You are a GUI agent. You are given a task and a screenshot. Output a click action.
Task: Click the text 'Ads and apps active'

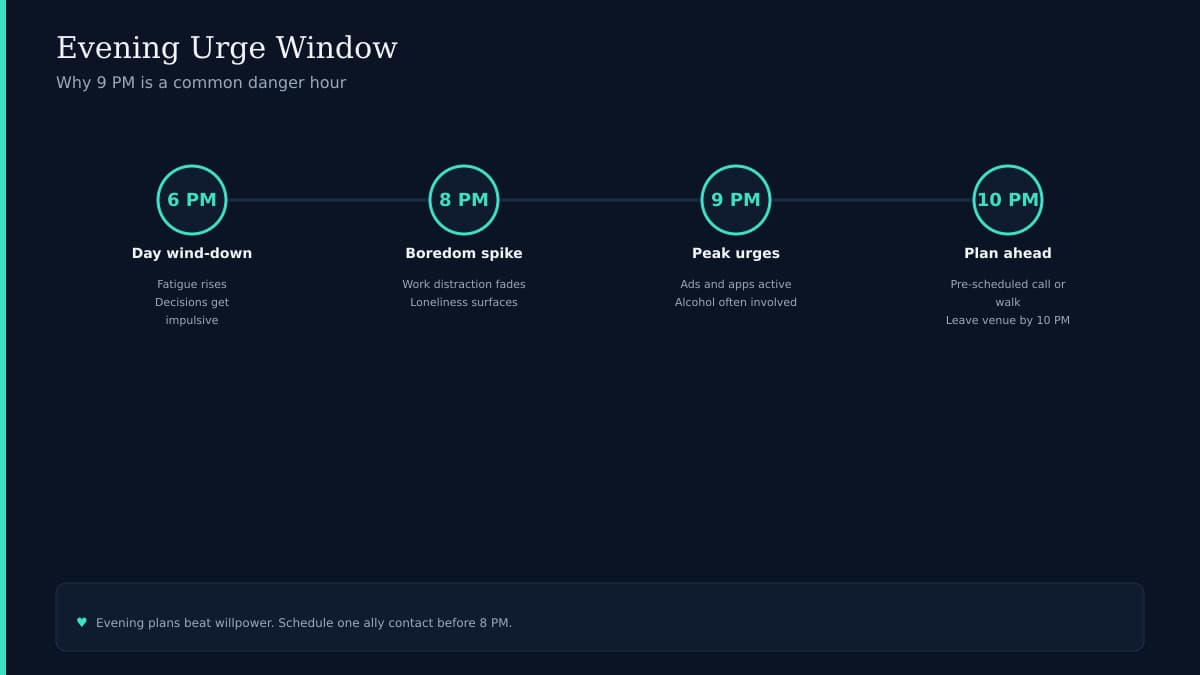736,284
